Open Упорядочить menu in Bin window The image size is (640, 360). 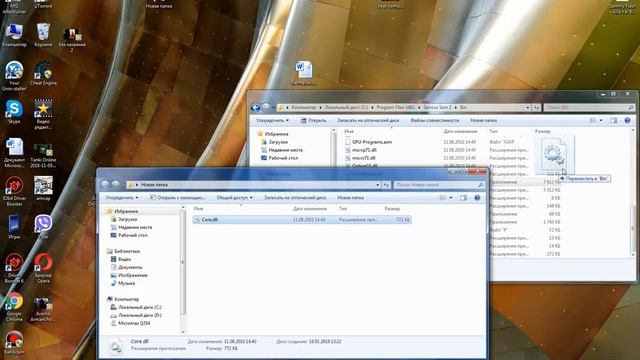click(272, 120)
